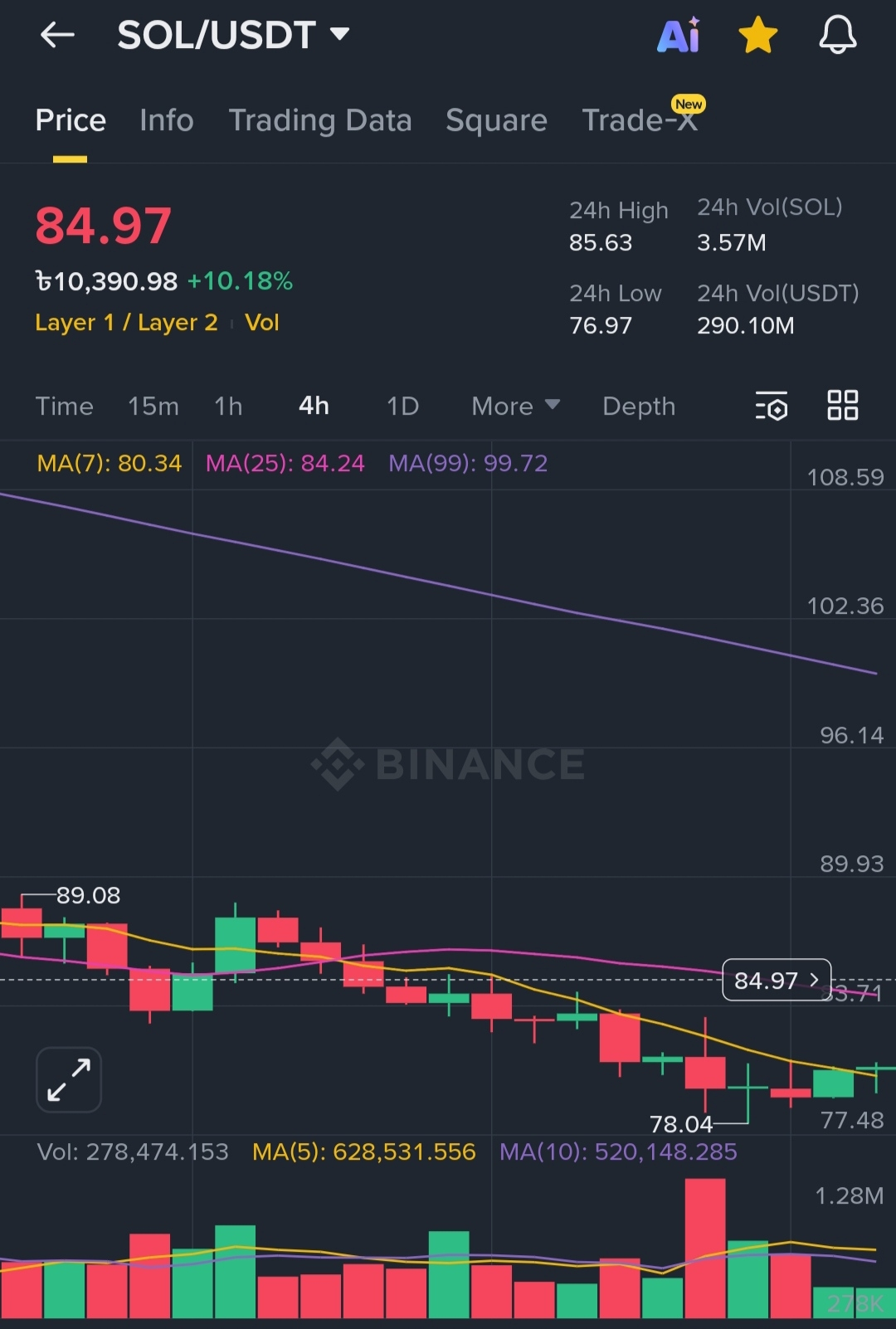The image size is (896, 1329).
Task: Open price alerts bell icon
Action: [x=838, y=35]
